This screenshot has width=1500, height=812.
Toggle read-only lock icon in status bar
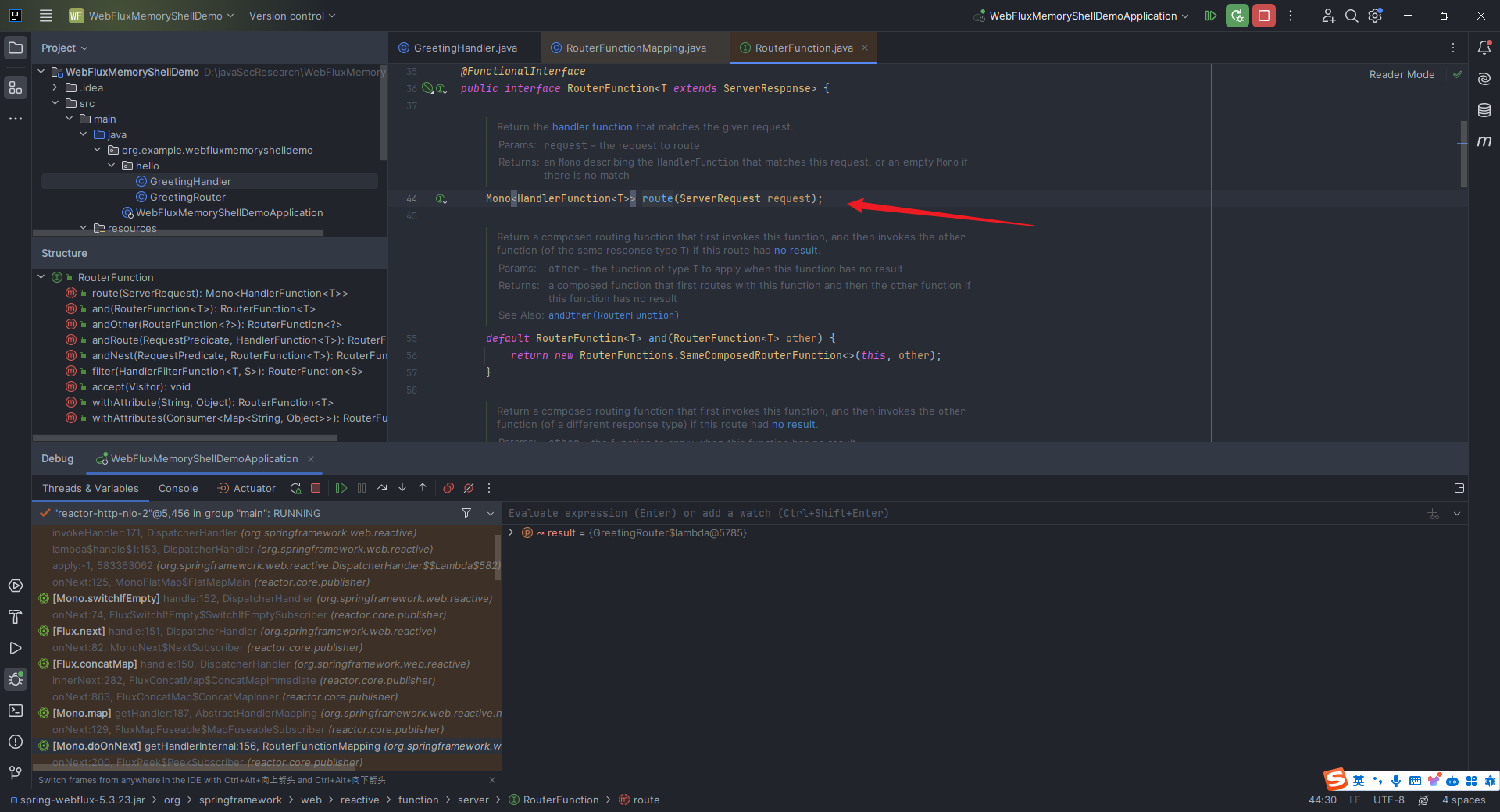click(1423, 800)
